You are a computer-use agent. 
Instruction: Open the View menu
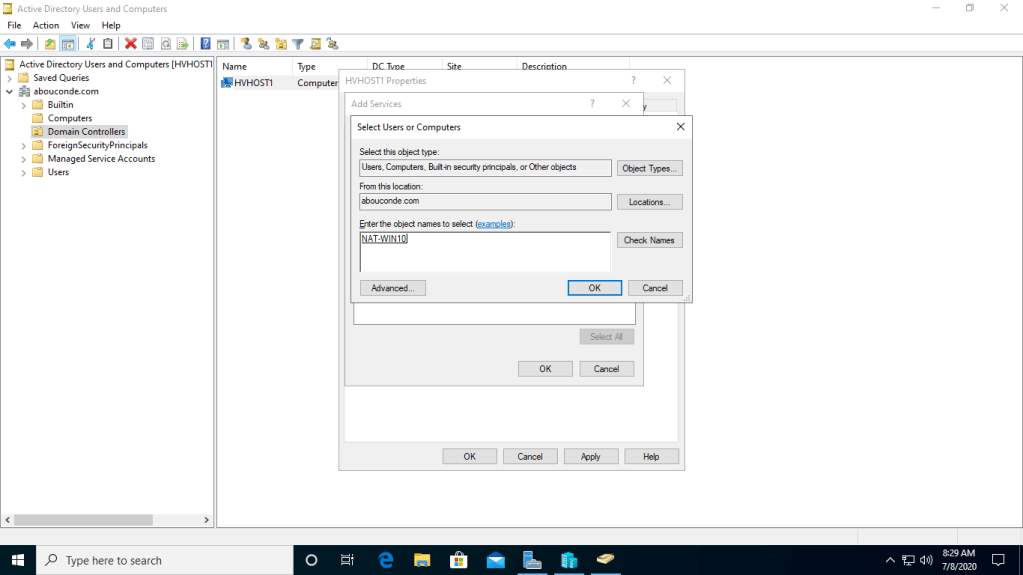point(80,25)
